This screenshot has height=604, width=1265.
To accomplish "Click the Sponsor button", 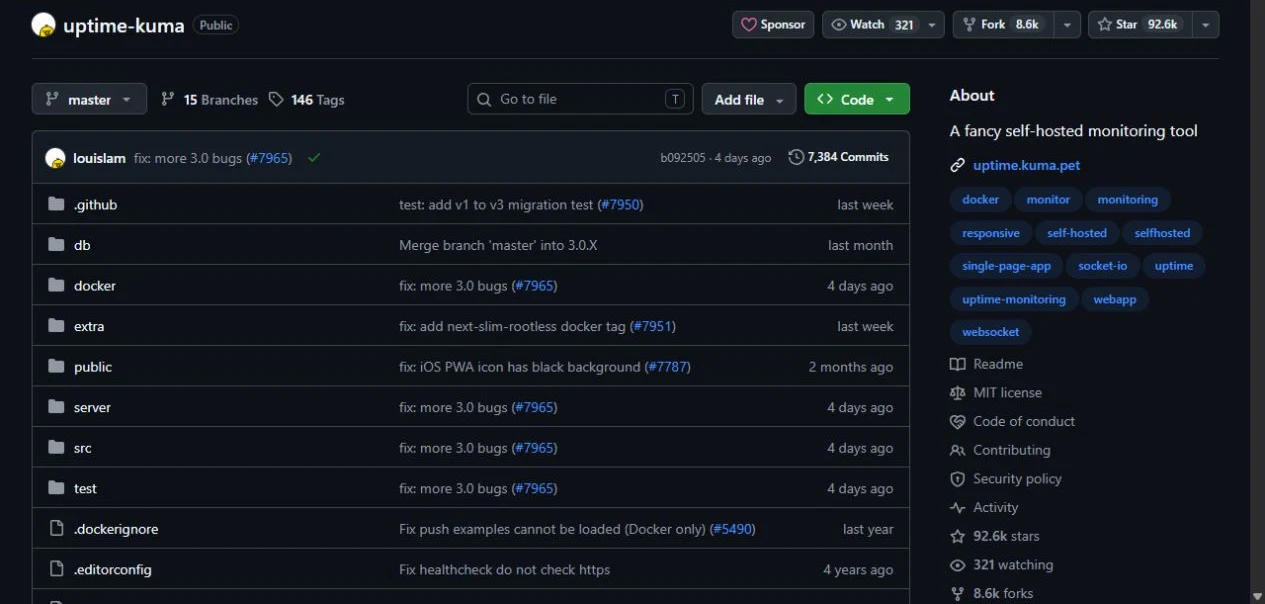I will [773, 25].
